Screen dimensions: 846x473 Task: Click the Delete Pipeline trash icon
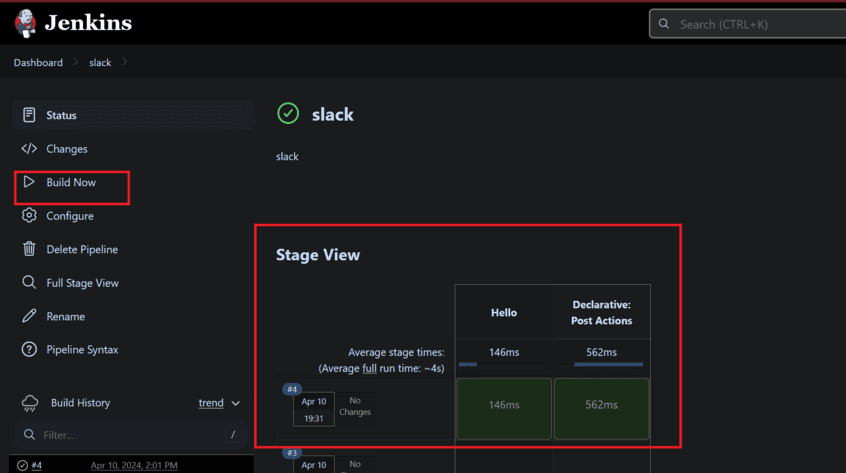(x=29, y=249)
